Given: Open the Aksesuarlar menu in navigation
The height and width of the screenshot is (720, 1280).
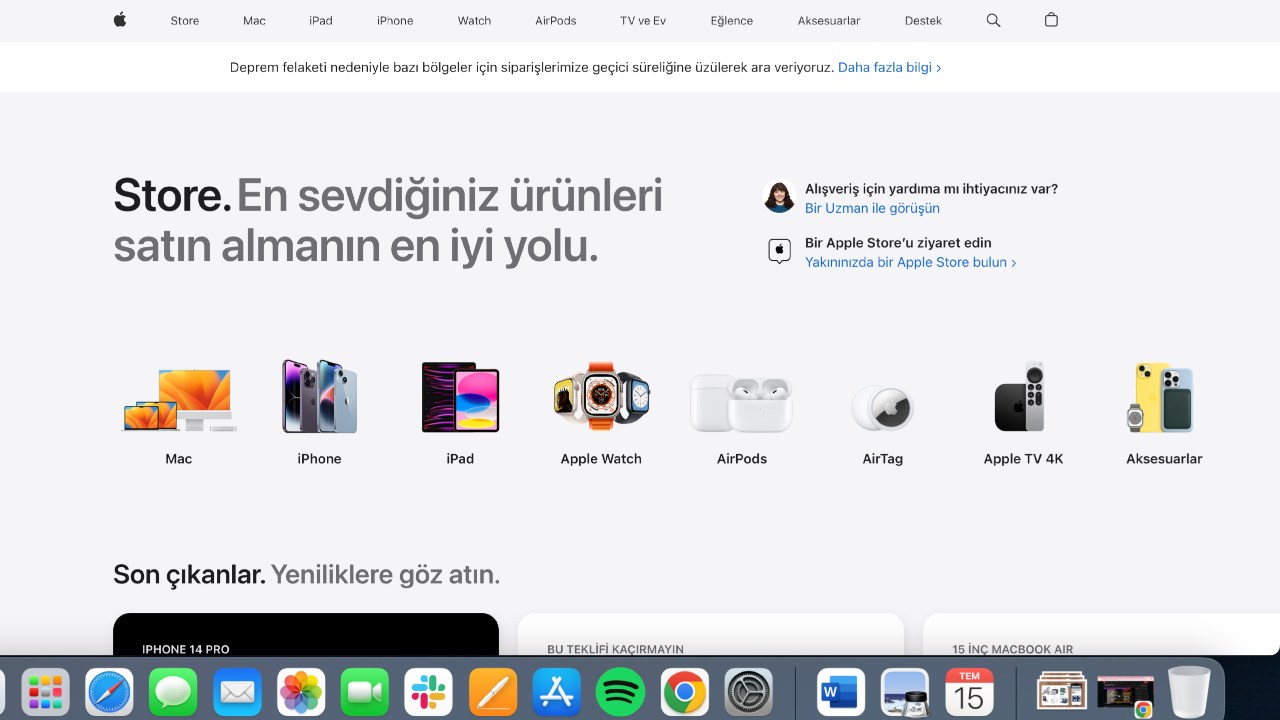Looking at the screenshot, I should coord(829,20).
